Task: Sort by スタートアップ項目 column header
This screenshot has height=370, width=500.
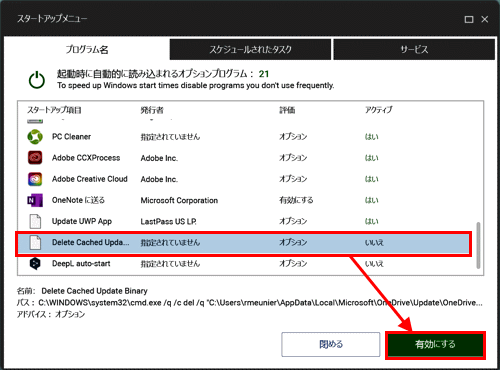Action: 54,110
